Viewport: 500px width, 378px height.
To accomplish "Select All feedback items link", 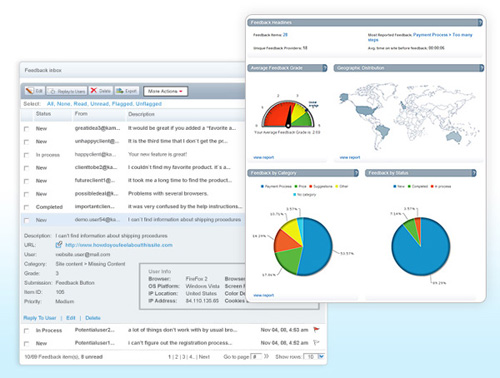I will pos(50,104).
